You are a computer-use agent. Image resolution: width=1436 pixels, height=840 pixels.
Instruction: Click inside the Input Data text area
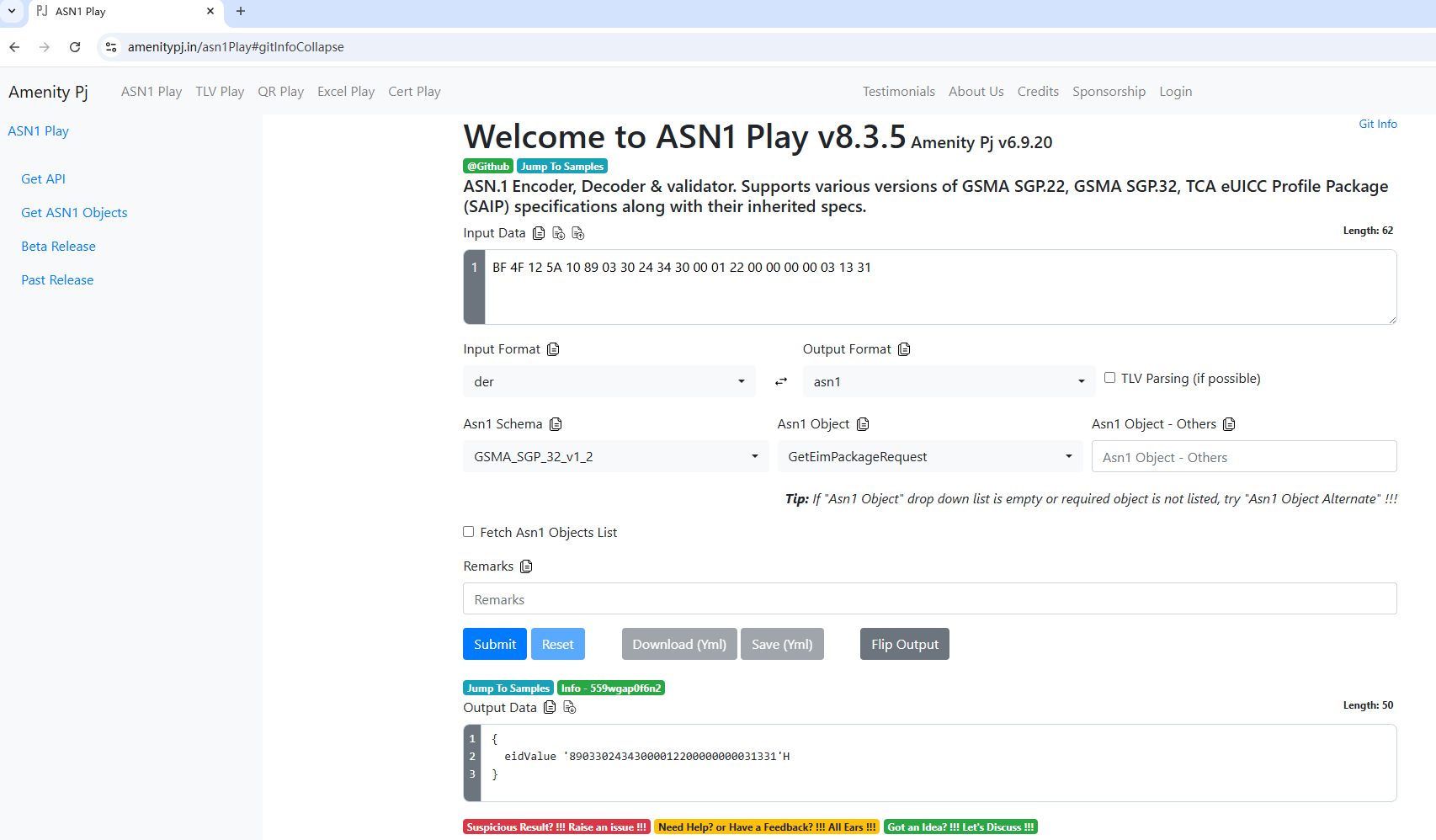(940, 287)
